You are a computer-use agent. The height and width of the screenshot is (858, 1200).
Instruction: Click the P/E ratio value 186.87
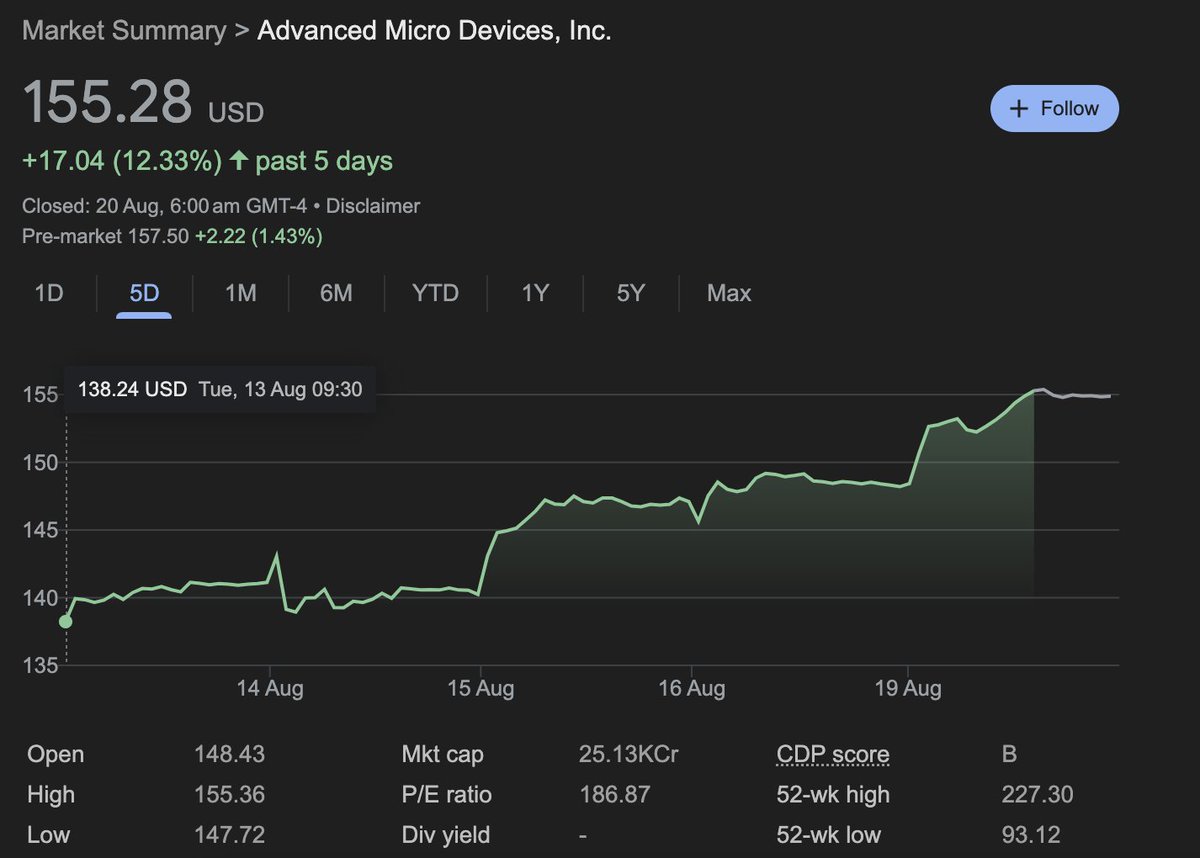pyautogui.click(x=615, y=795)
